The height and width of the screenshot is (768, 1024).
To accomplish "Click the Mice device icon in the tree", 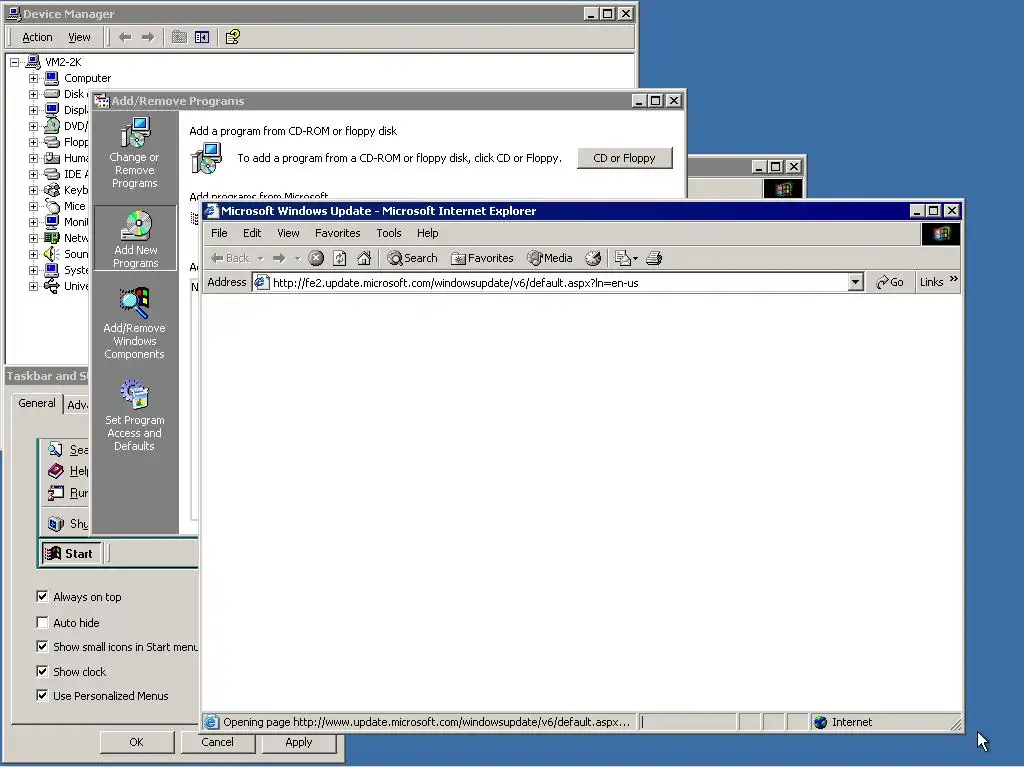I will tap(52, 206).
